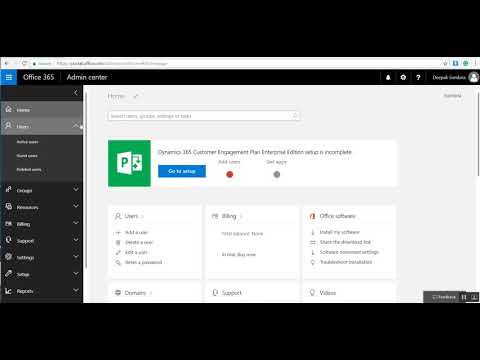
Task: Click the Go to setup button
Action: tap(182, 171)
